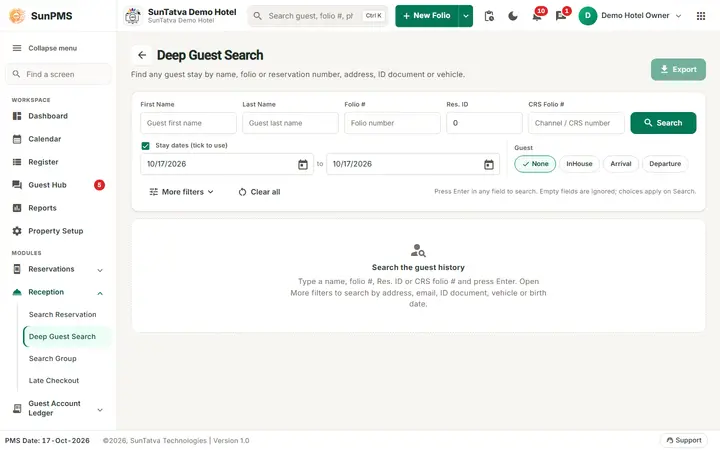This screenshot has height=450, width=720.
Task: Click the back arrow beside Deep Guest Search
Action: (142, 55)
